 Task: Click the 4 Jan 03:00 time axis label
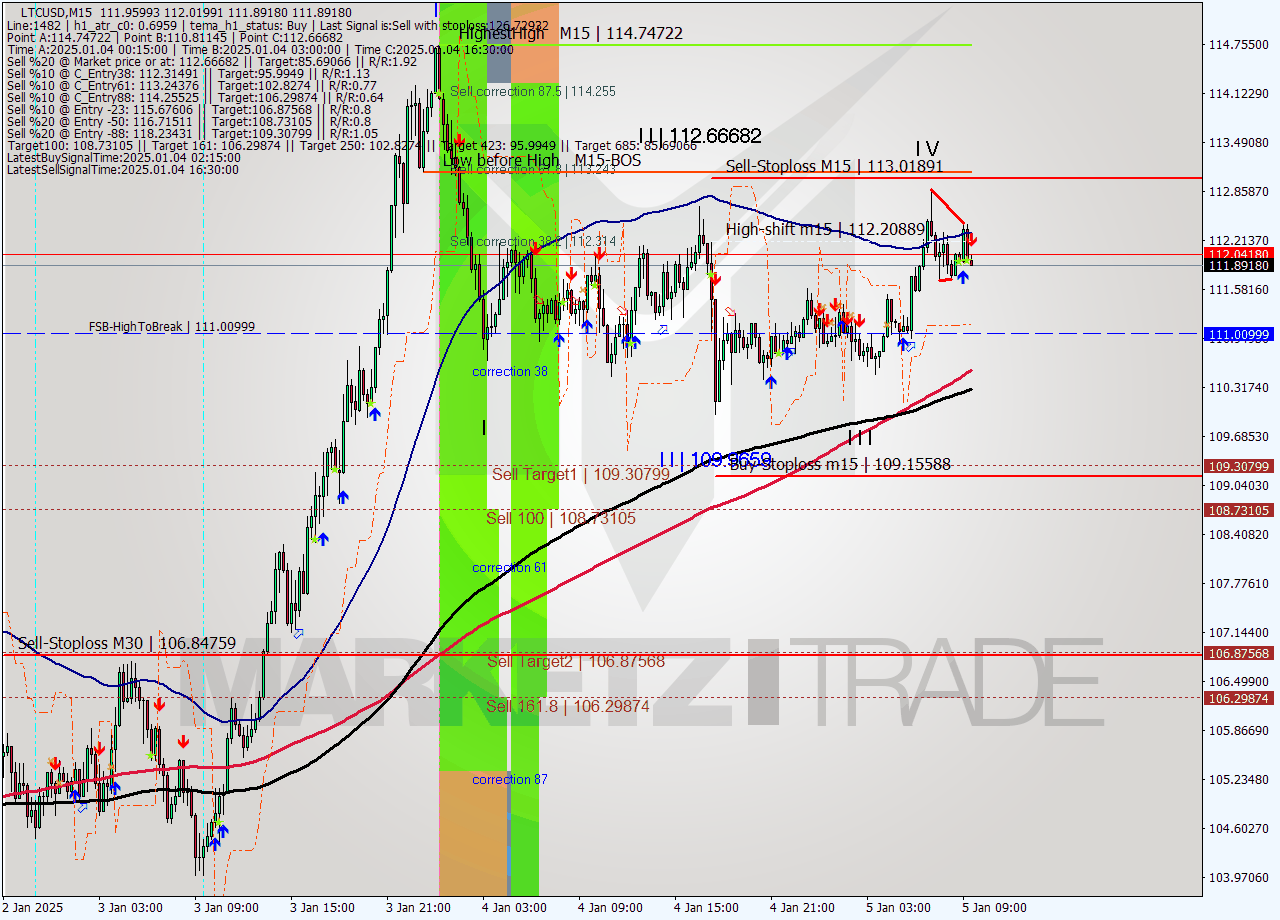(515, 908)
